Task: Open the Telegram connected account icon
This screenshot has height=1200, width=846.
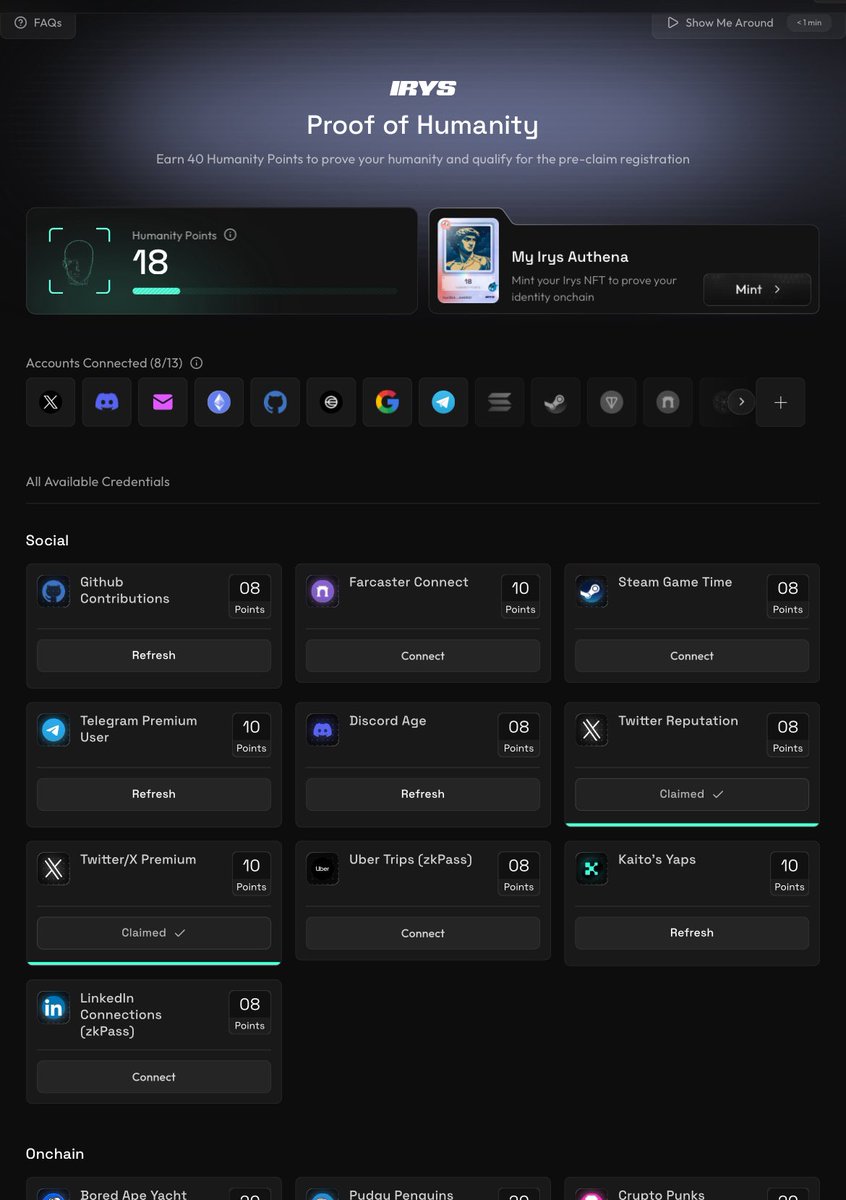Action: (443, 402)
